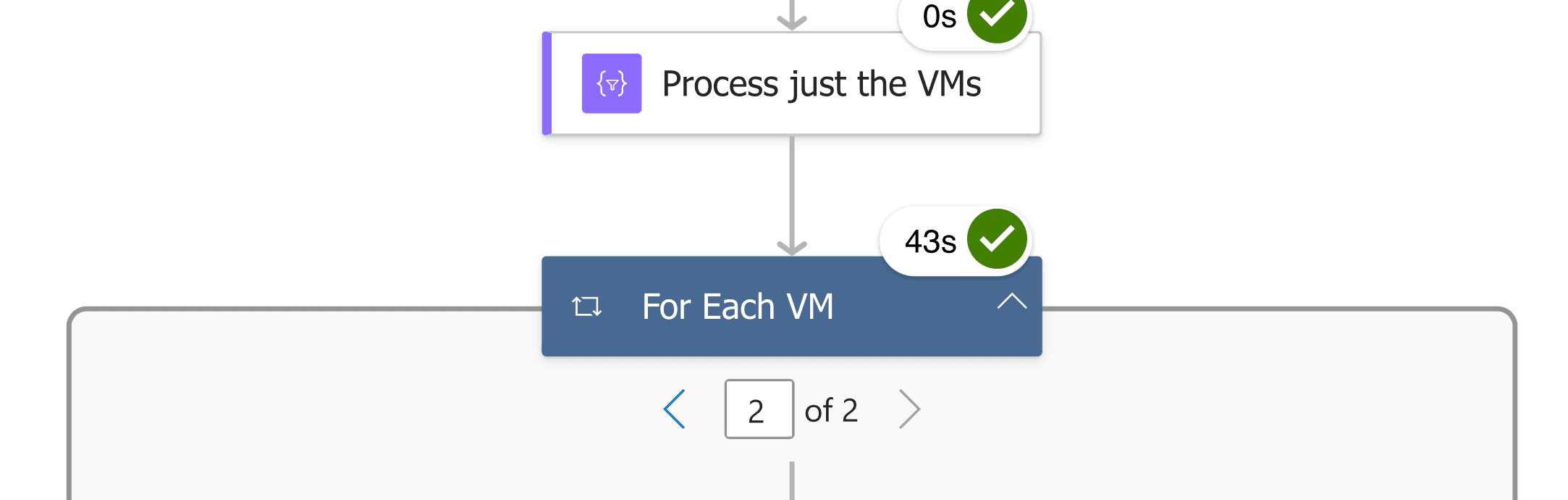Viewport: 1568px width, 500px height.
Task: Click purple accent bar on Process card
Action: [547, 83]
